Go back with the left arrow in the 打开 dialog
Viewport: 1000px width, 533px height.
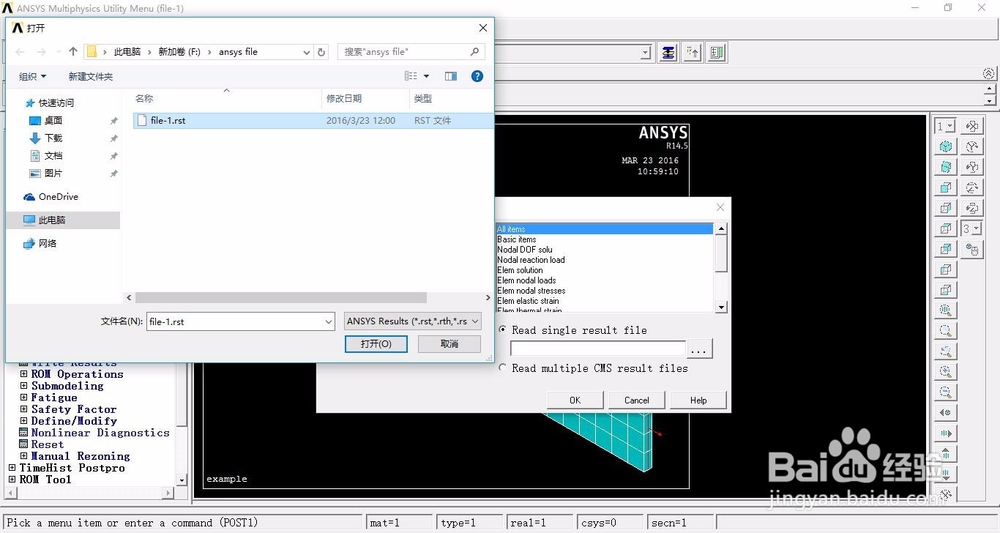click(x=20, y=52)
